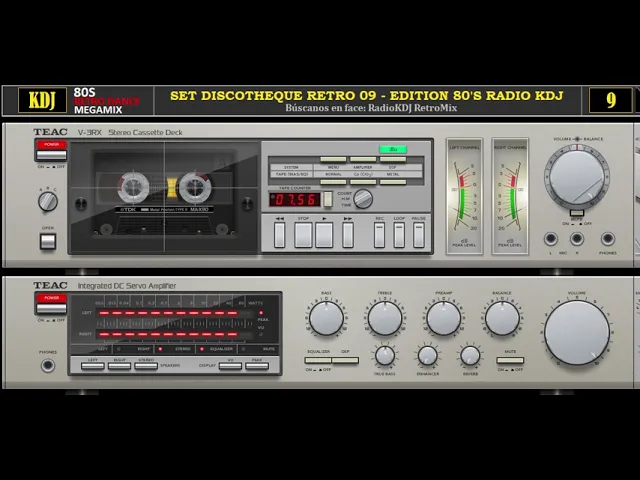Adjust the BASS knob
Screen dimensions: 640x480
click(x=326, y=318)
